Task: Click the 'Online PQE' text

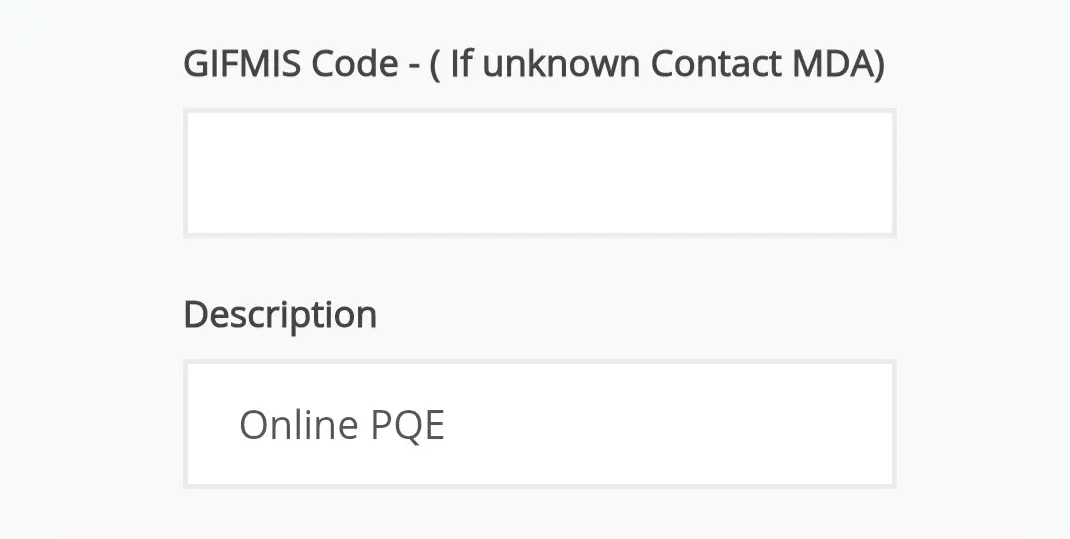Action: [341, 425]
